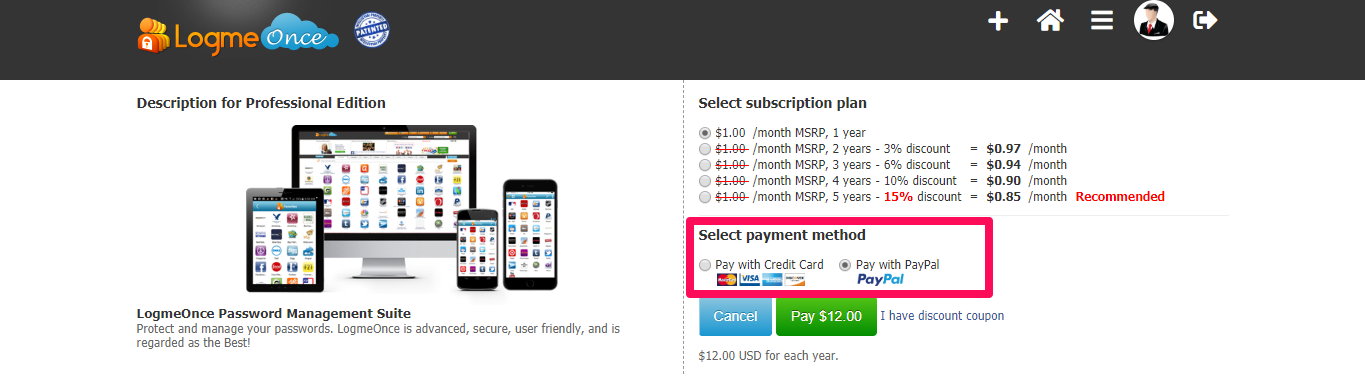Click the Pay $12.00 button
This screenshot has height=392, width=1365.
coord(826,316)
